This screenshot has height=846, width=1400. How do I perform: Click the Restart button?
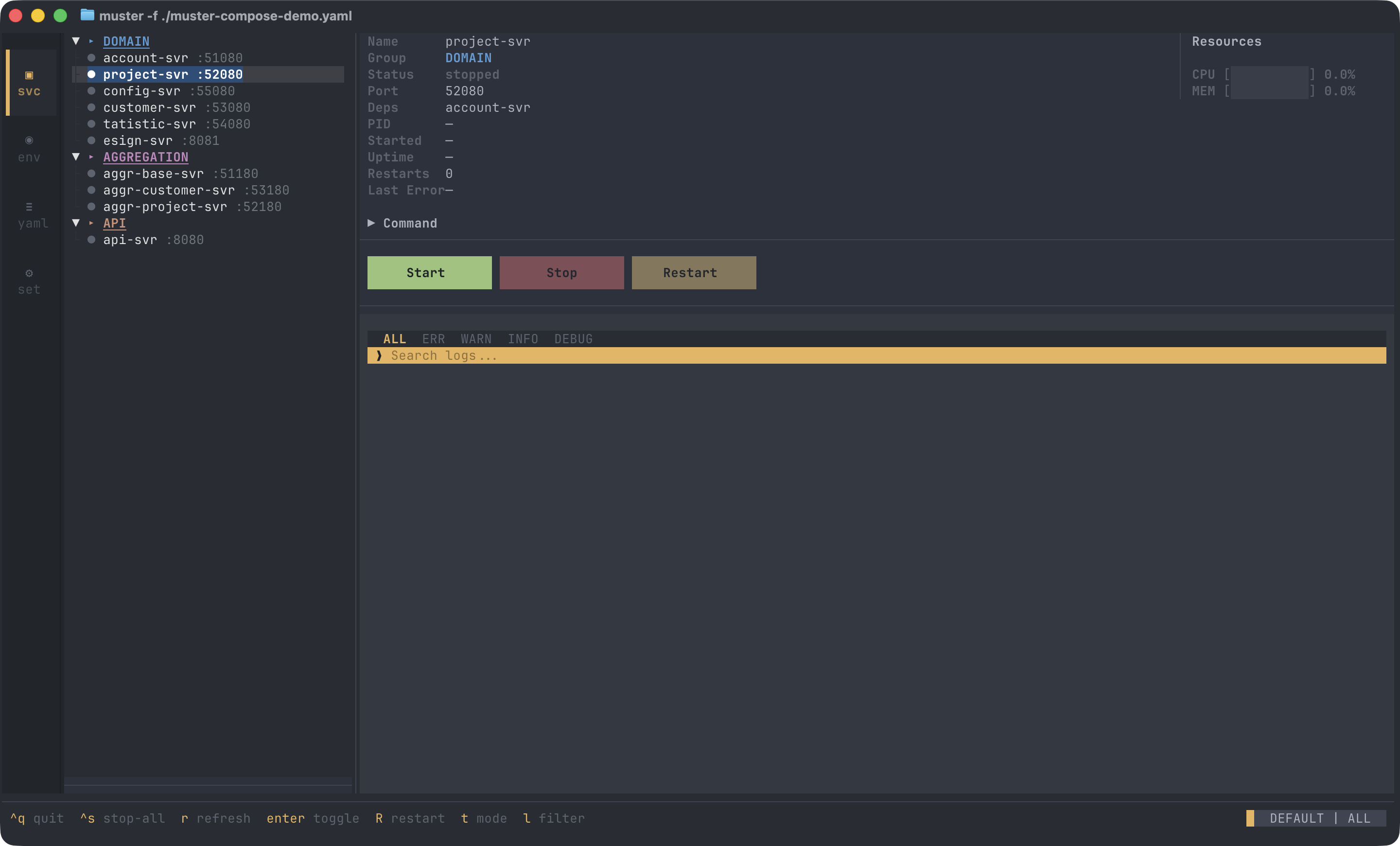[694, 273]
